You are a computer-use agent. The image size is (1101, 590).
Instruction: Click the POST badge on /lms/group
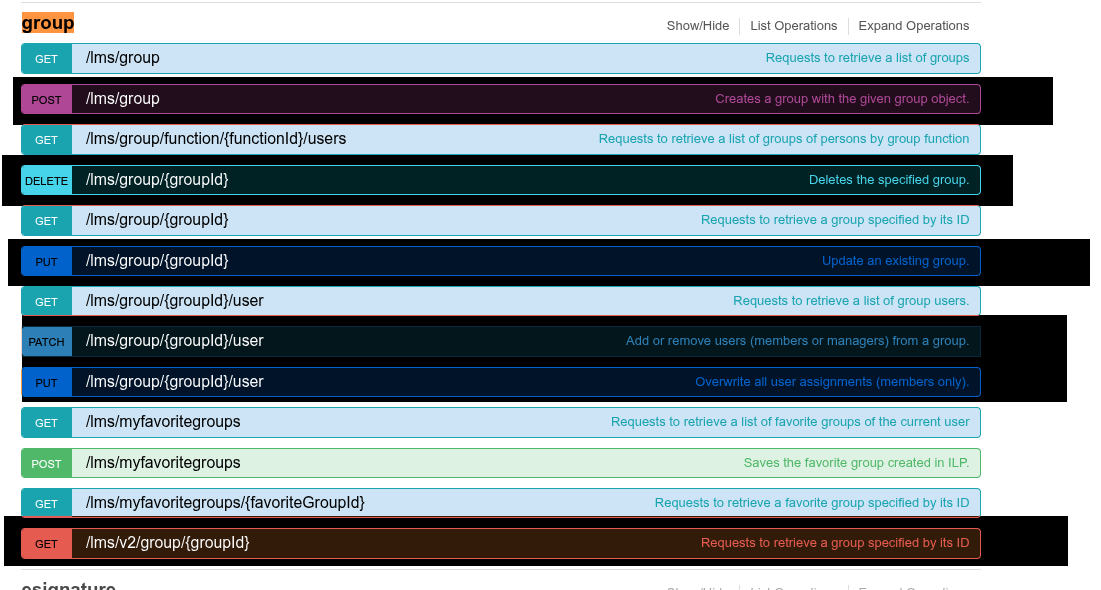(45, 99)
